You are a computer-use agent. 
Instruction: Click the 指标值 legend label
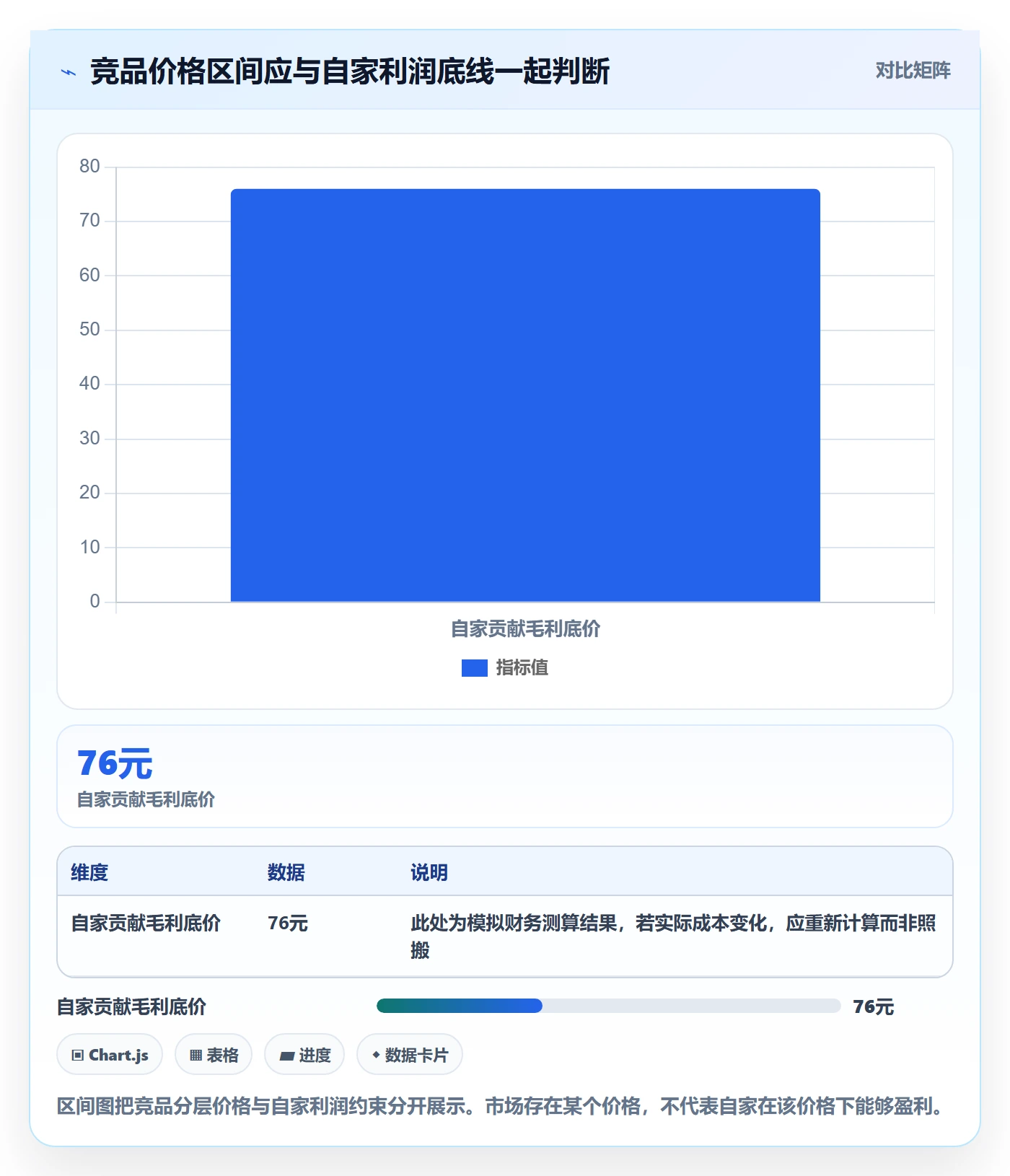pos(522,668)
